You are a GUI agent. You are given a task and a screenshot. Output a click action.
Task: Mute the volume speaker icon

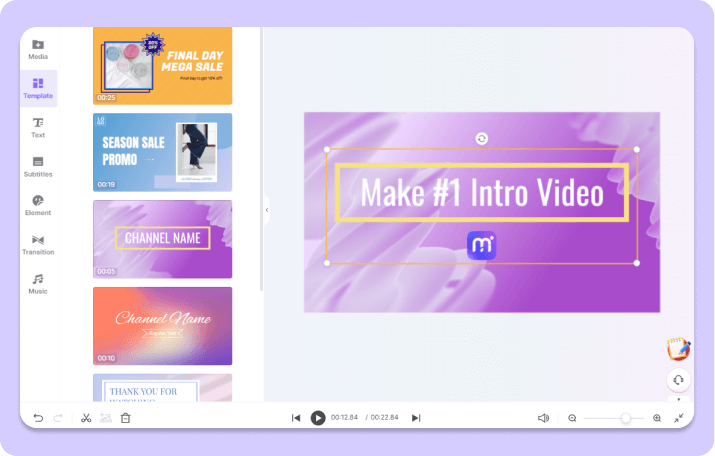tap(543, 418)
